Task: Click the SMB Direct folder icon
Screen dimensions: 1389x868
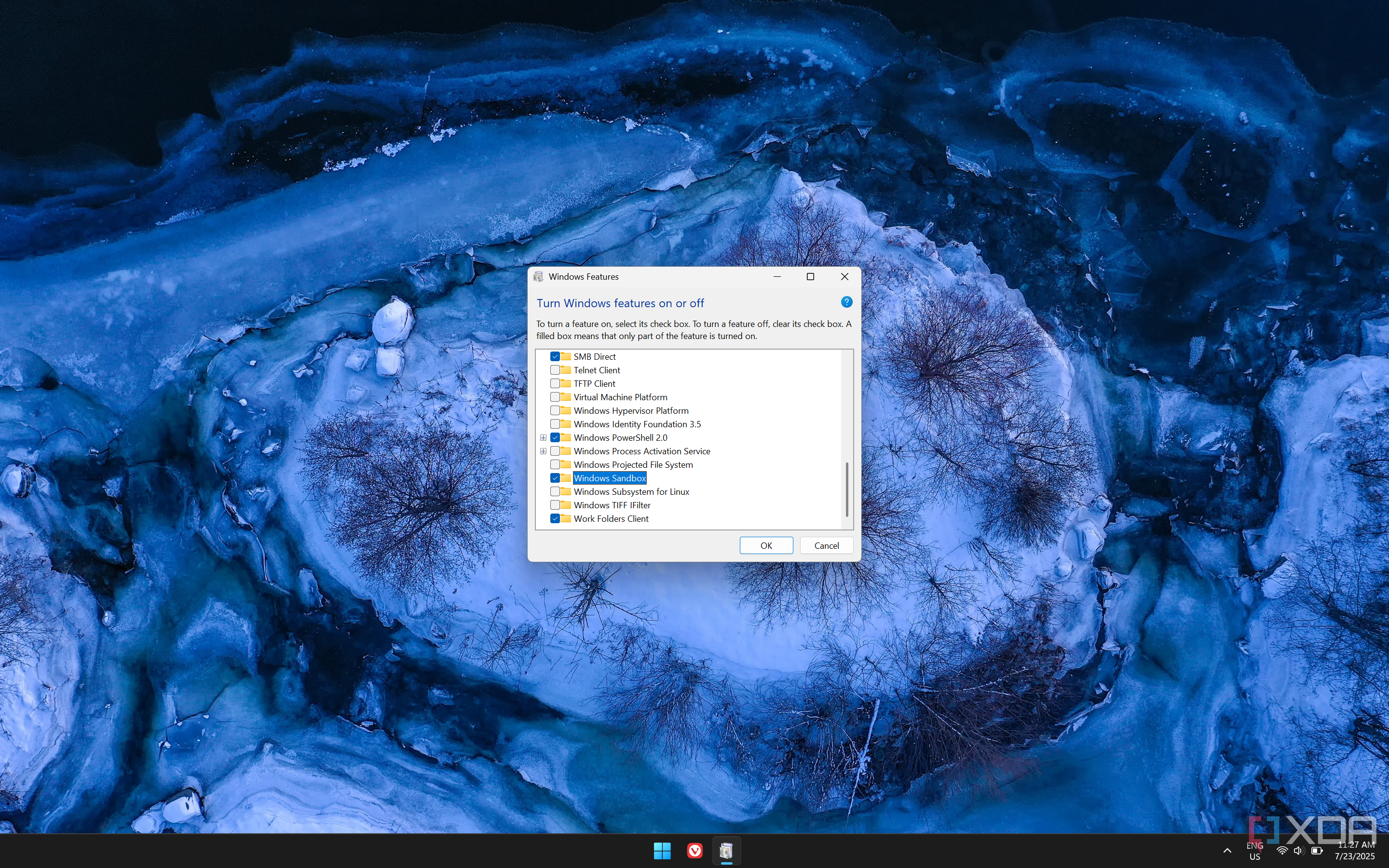Action: point(566,356)
